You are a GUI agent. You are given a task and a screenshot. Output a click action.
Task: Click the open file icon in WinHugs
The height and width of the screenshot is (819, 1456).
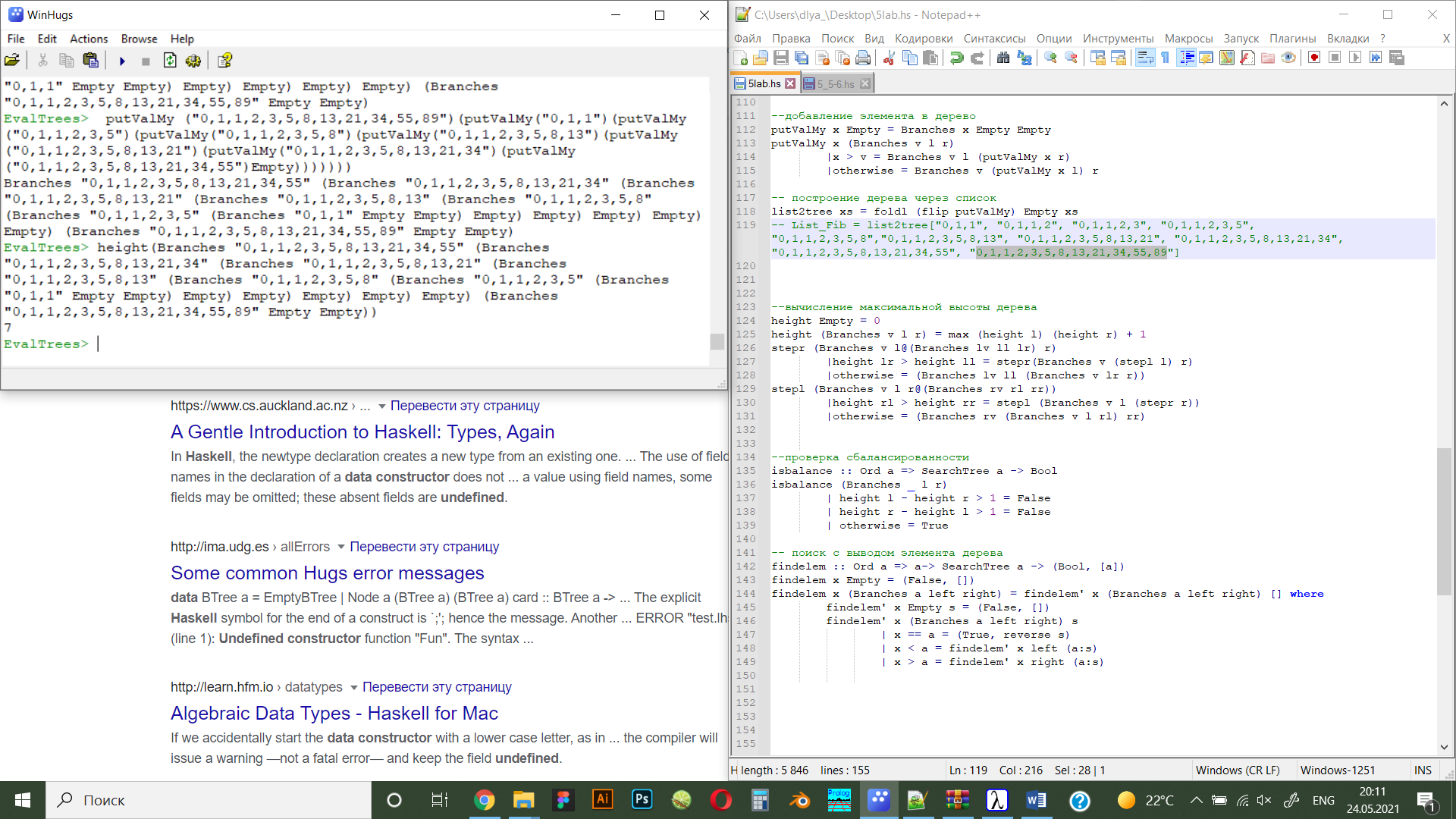pos(12,61)
